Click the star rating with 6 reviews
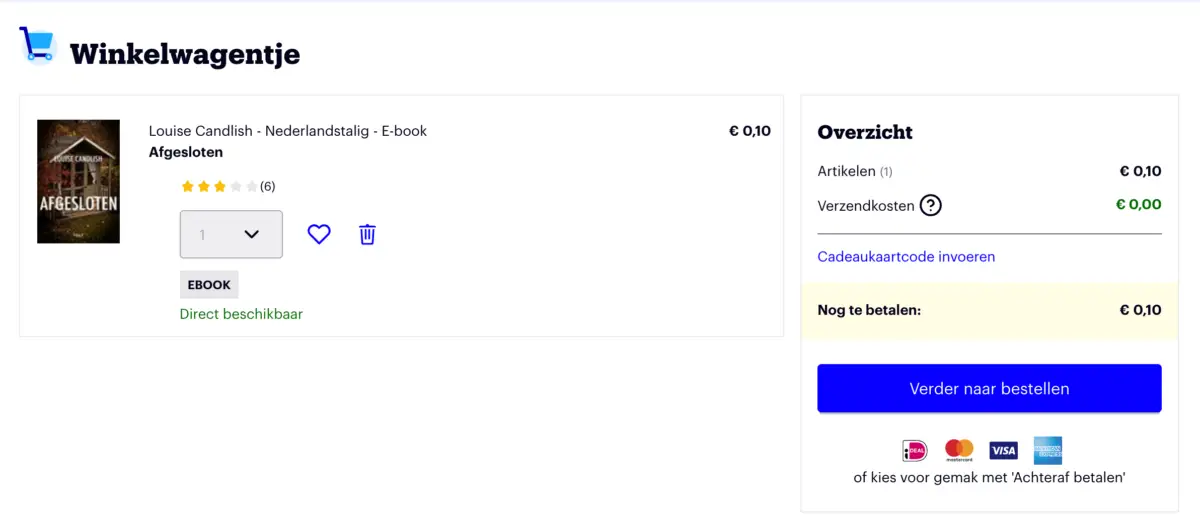The width and height of the screenshot is (1200, 519). pos(228,186)
